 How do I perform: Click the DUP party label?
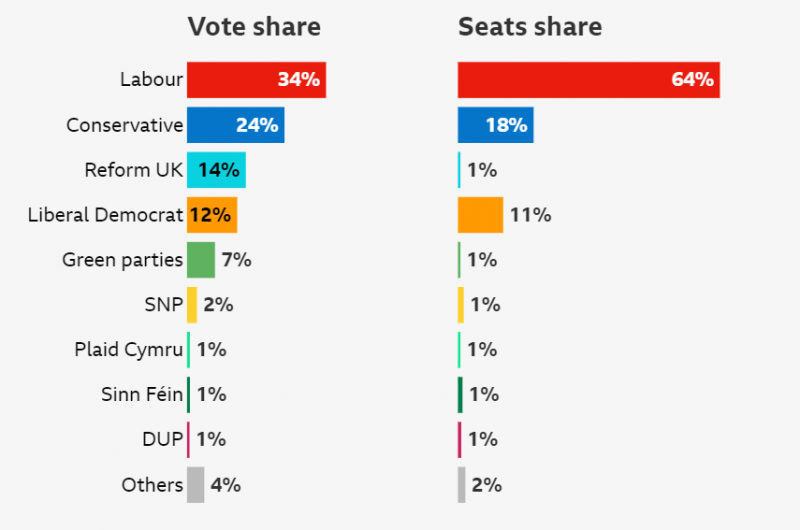(162, 440)
